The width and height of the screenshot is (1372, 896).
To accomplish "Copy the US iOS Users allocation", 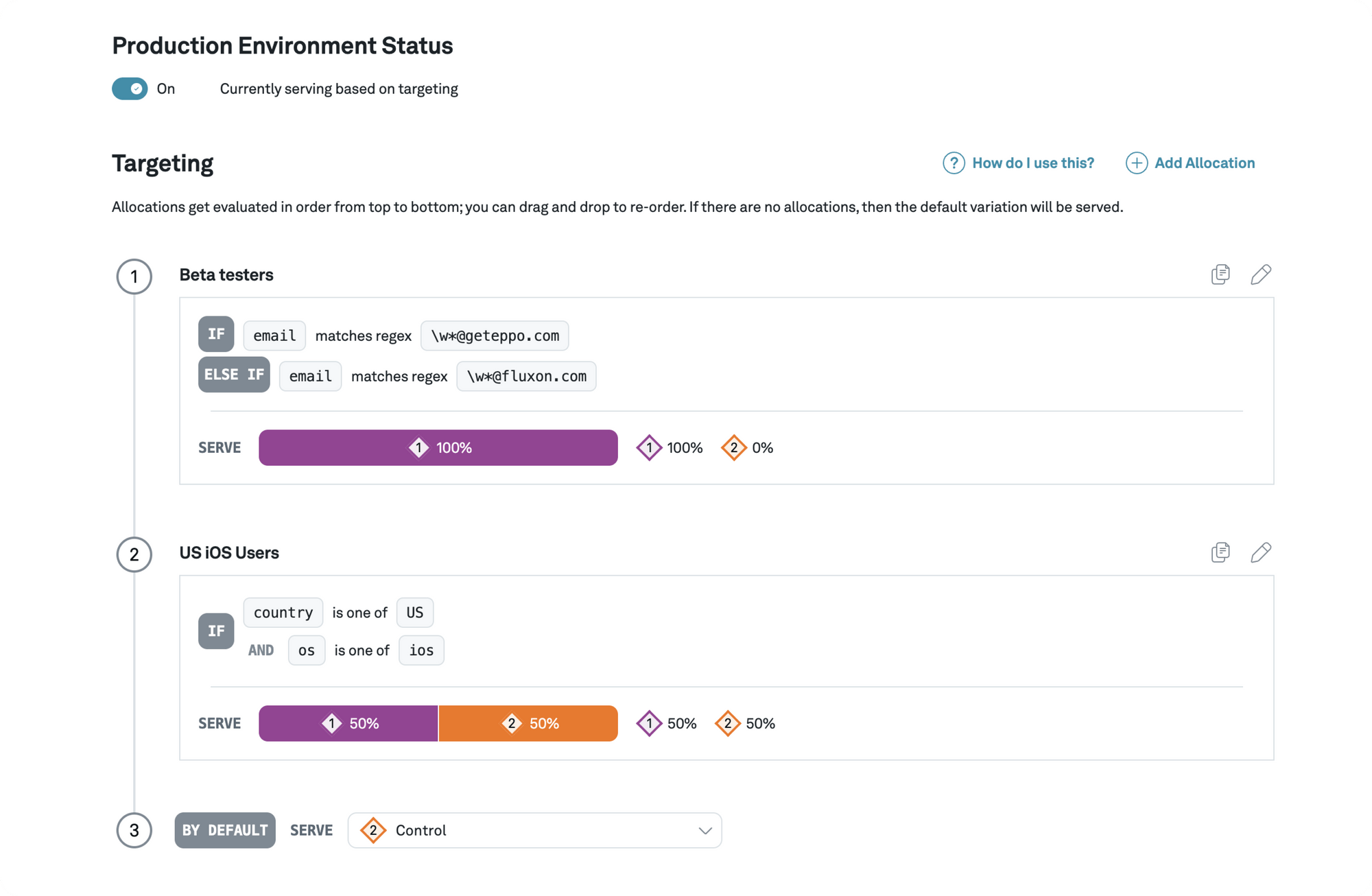I will pos(1220,552).
